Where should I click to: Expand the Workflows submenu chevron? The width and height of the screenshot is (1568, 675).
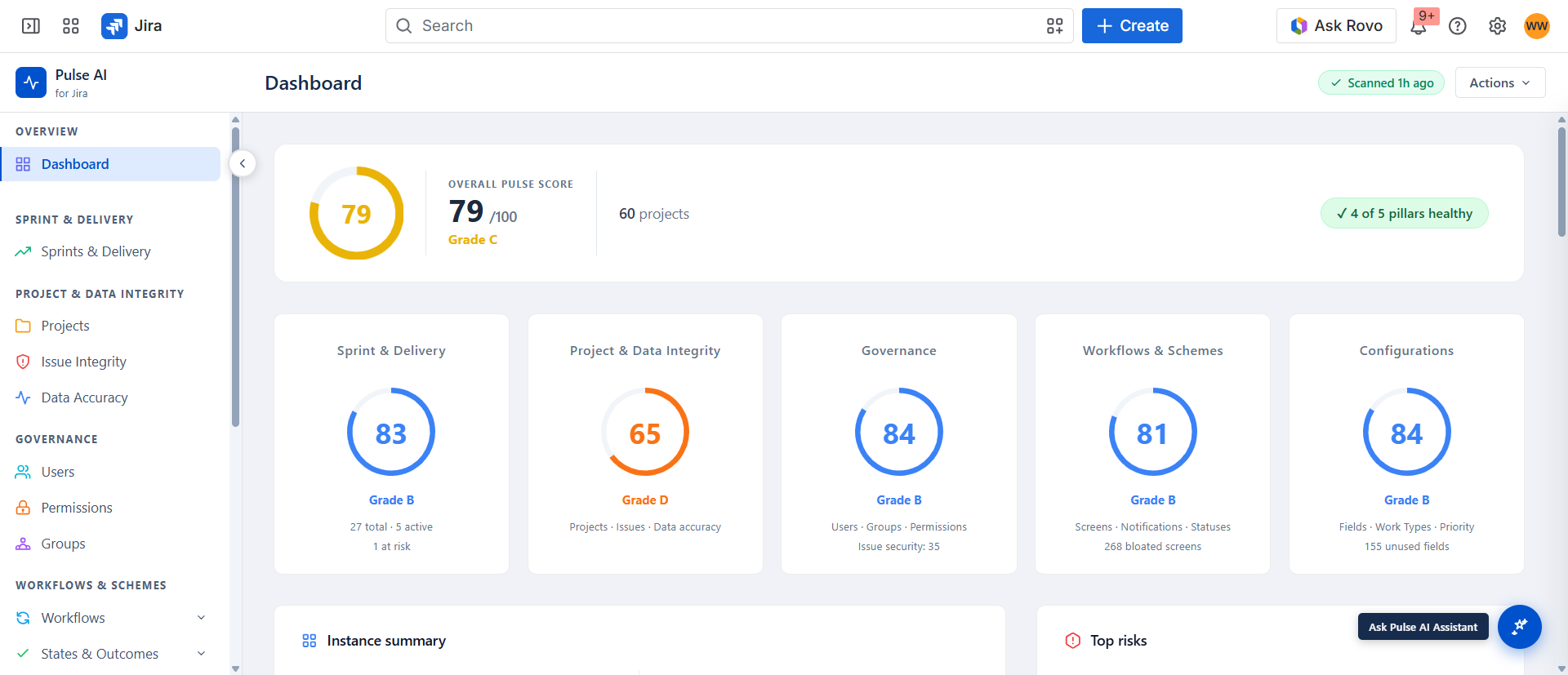point(201,618)
